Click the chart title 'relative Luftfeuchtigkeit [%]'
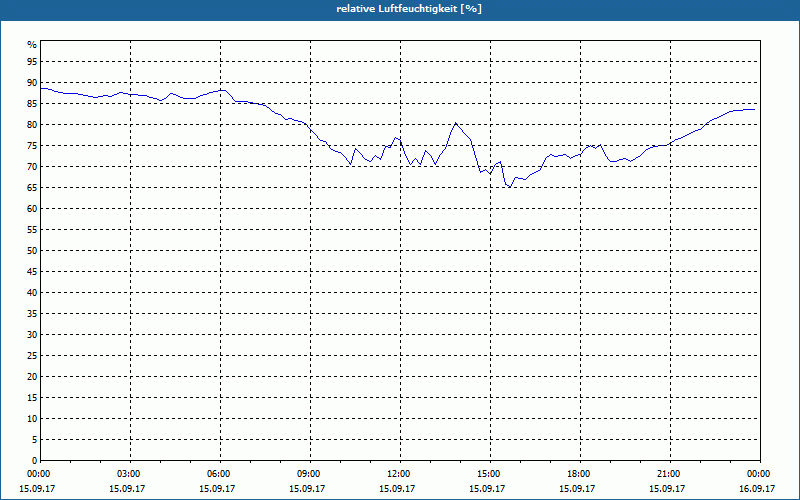 pyautogui.click(x=409, y=9)
